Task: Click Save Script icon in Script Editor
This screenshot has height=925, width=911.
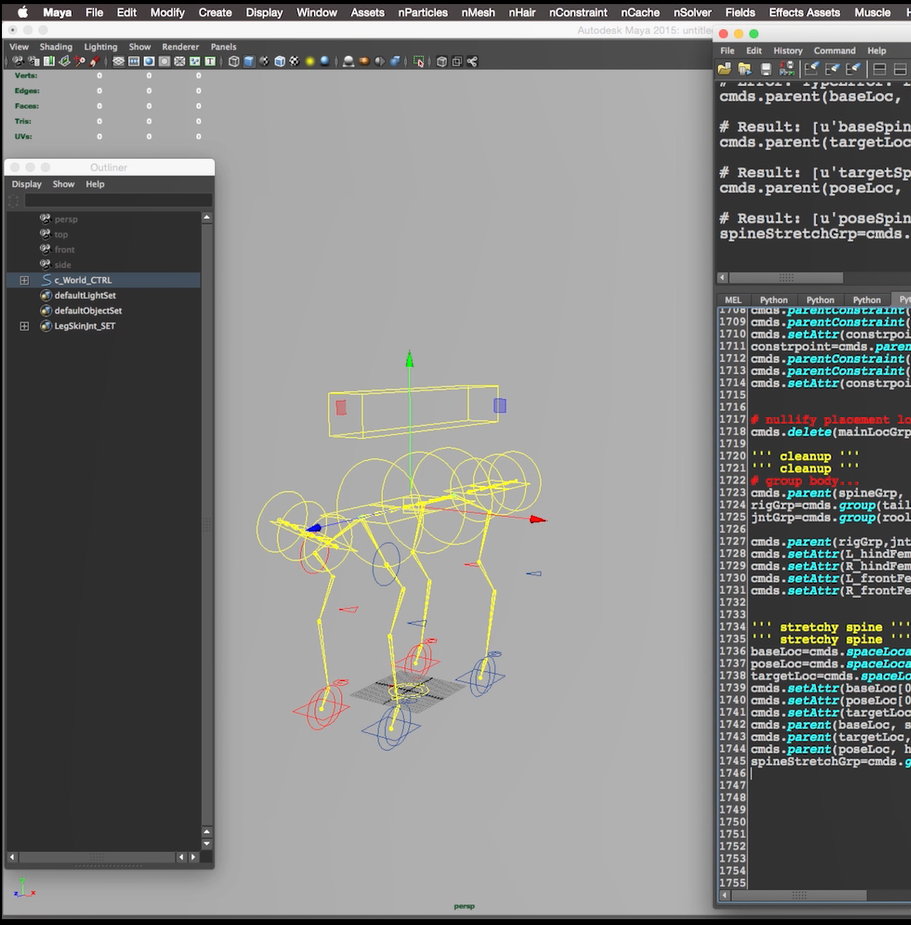Action: (766, 70)
